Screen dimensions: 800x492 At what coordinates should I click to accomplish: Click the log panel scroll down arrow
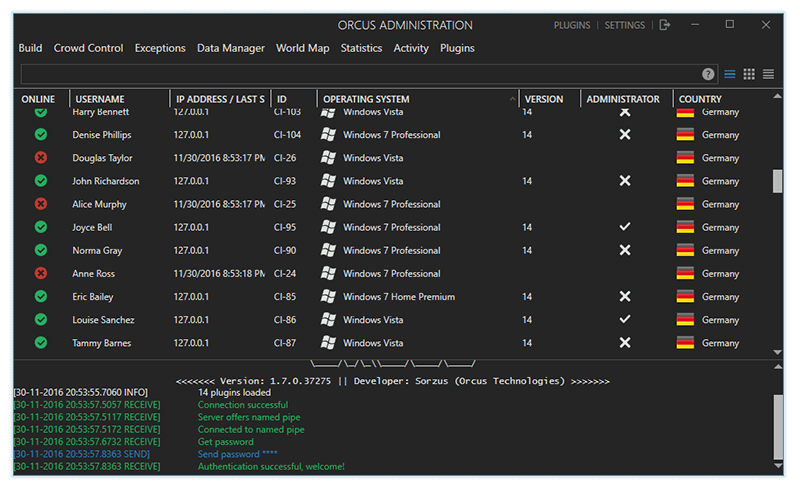click(x=778, y=465)
